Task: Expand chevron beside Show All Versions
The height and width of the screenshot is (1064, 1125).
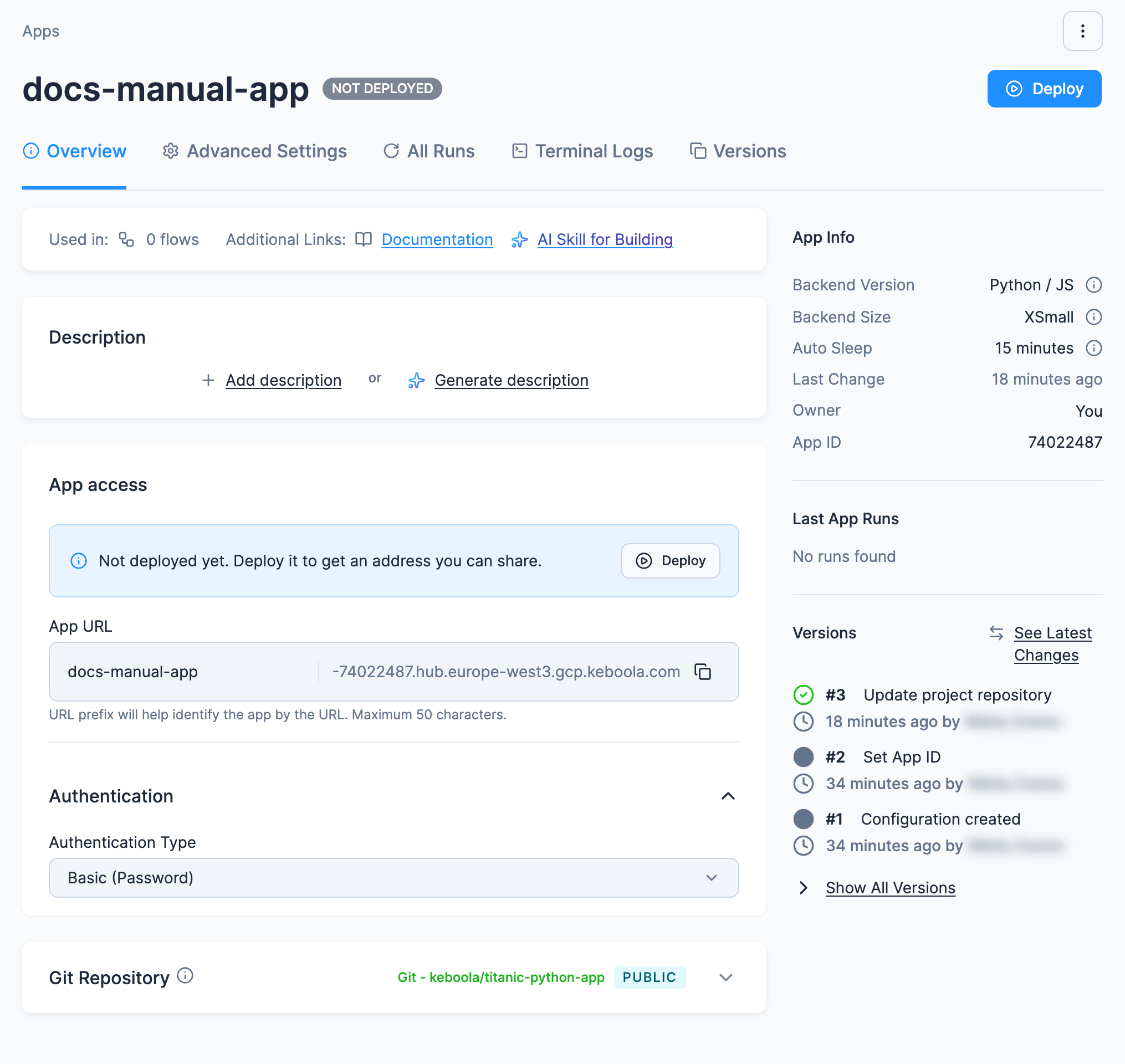Action: (803, 888)
